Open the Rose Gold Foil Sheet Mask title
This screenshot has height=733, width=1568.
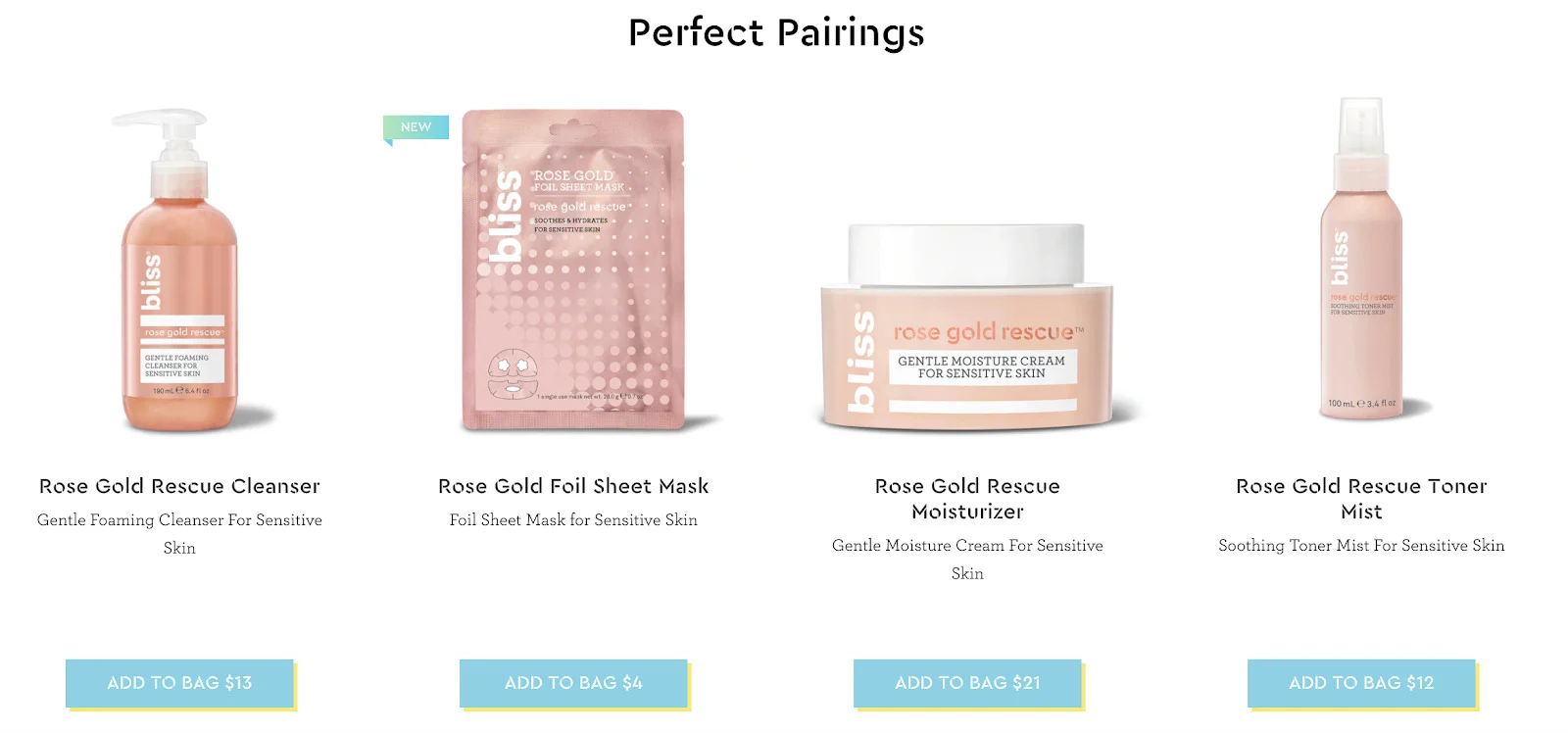[573, 486]
